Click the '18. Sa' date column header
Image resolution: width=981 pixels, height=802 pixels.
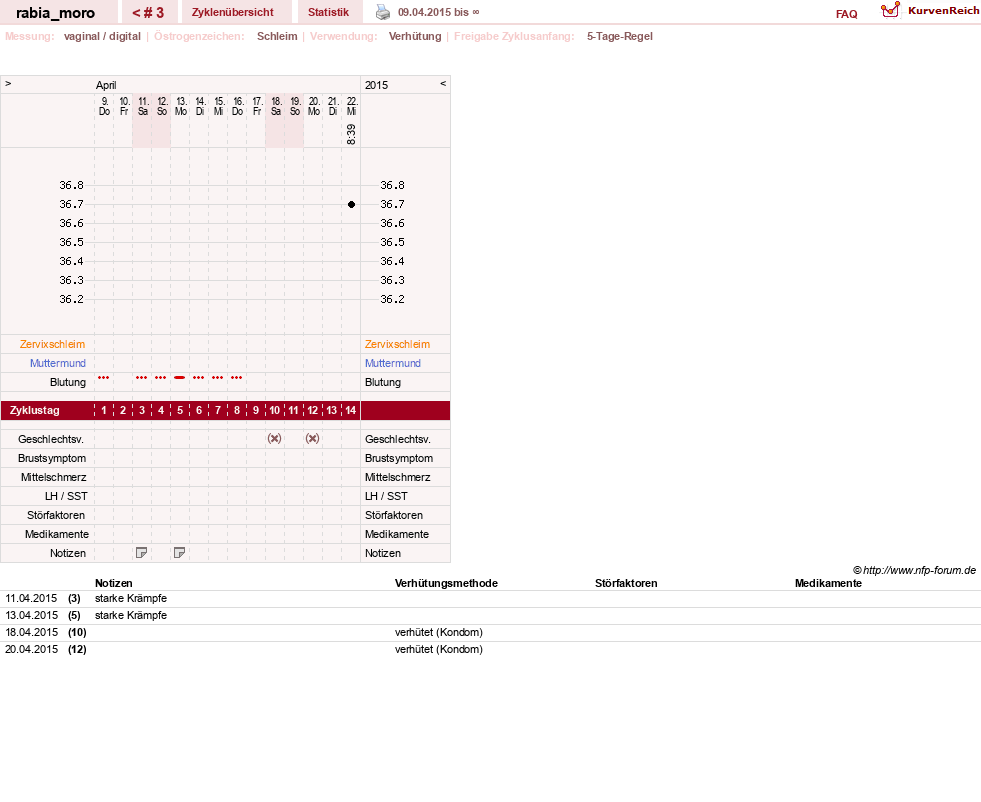pos(276,106)
